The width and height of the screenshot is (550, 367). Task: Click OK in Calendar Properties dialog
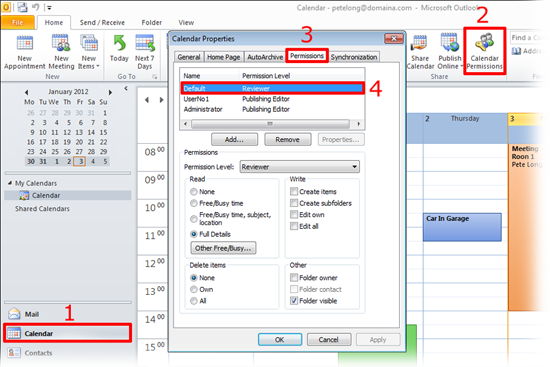[x=280, y=340]
